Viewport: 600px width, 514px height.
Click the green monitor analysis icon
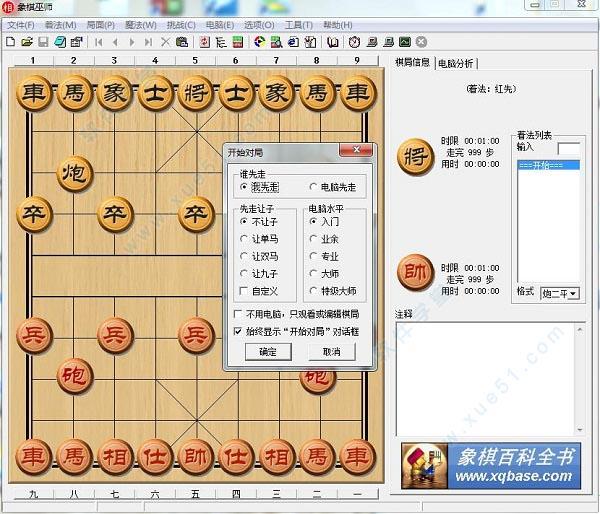(x=405, y=42)
